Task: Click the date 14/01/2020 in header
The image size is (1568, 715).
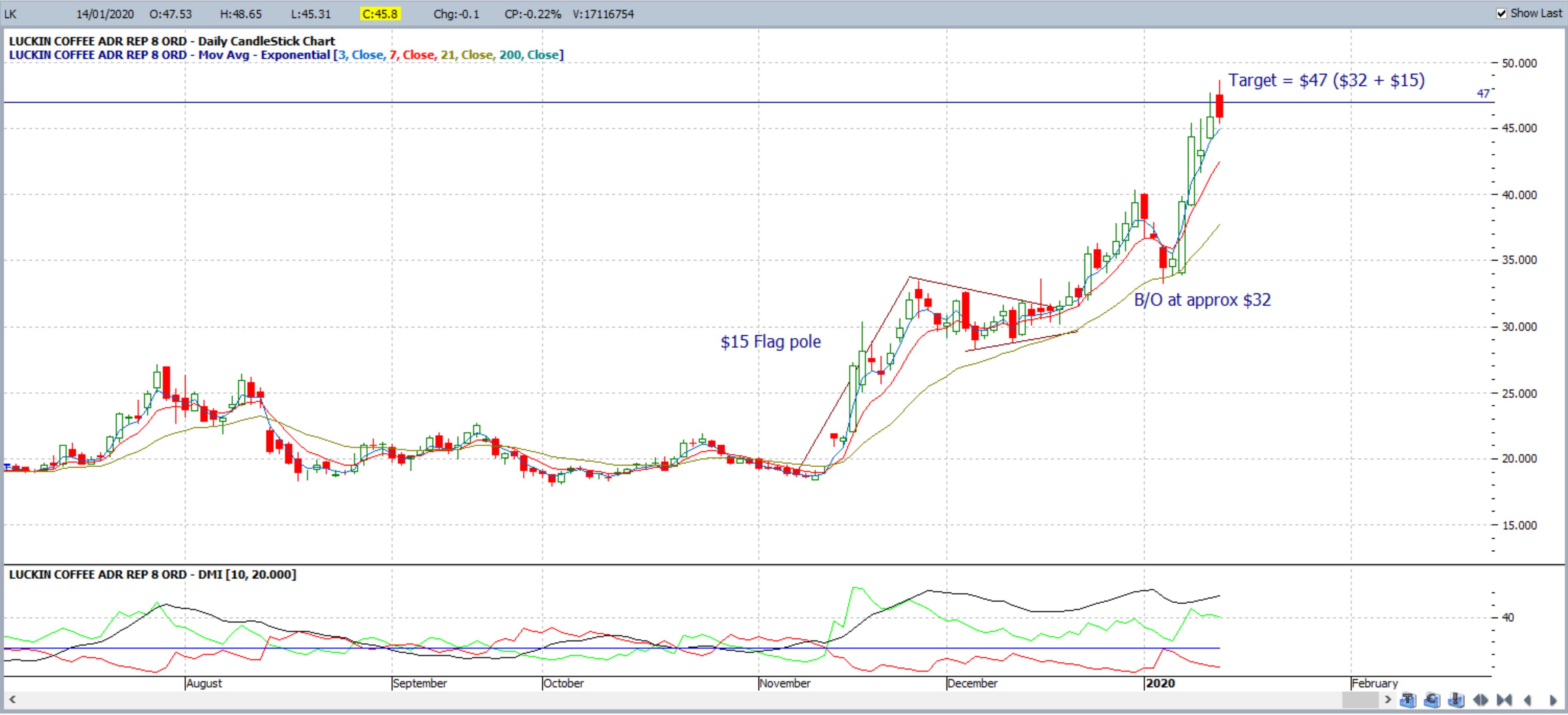Action: pos(105,14)
